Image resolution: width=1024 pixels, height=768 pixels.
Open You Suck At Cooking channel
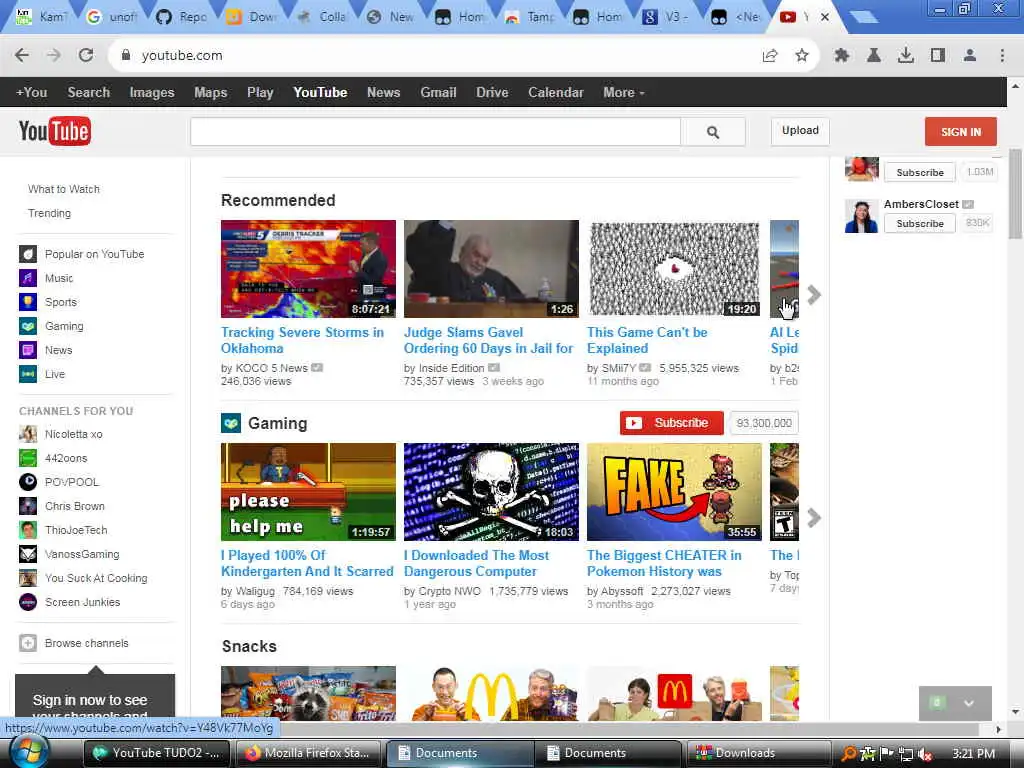[96, 578]
